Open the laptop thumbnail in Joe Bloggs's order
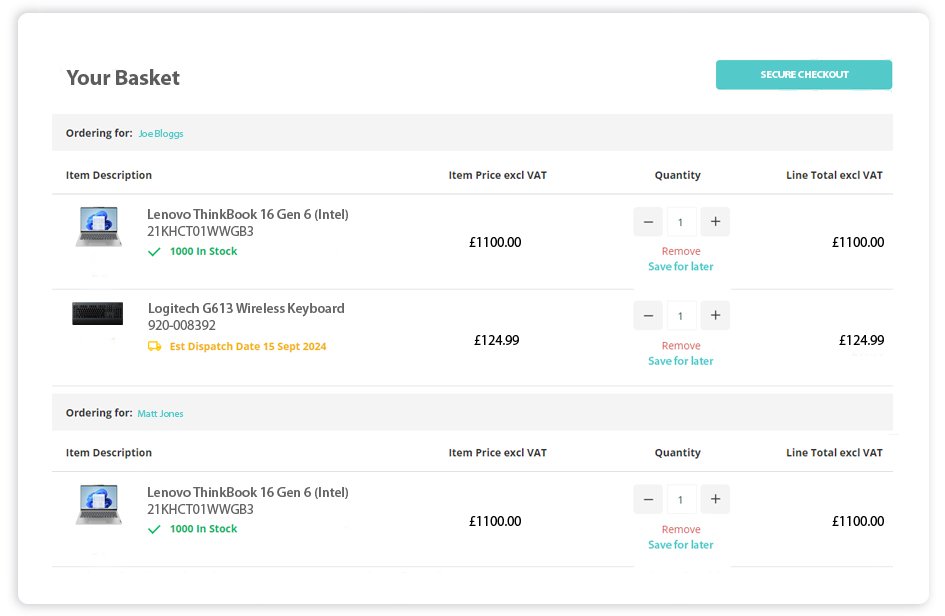This screenshot has width=945, height=616. tap(98, 227)
